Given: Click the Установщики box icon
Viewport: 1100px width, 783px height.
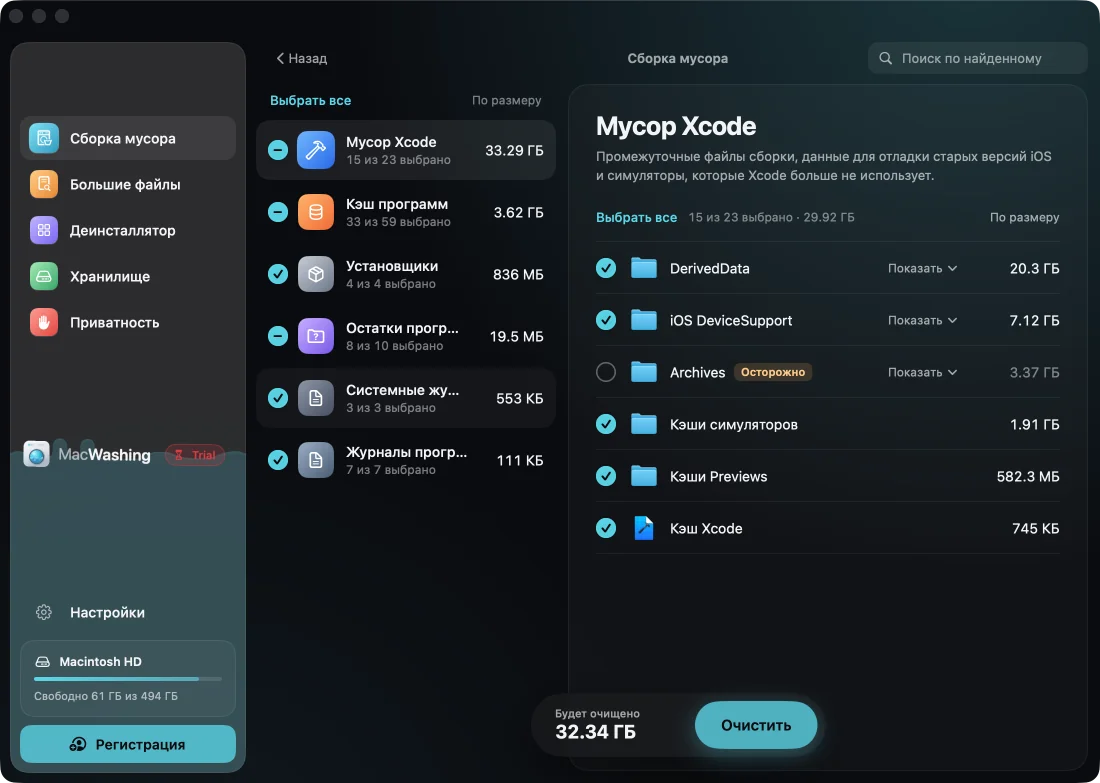Looking at the screenshot, I should tap(316, 274).
